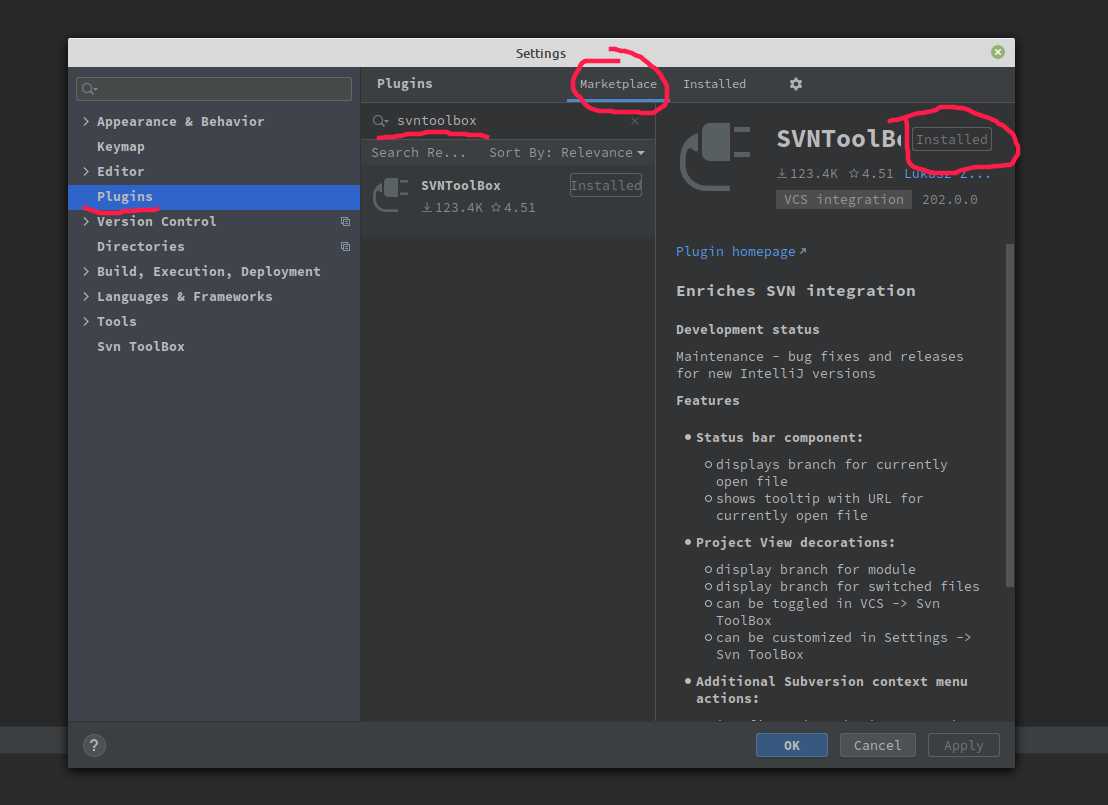This screenshot has height=805, width=1108.
Task: Click the settings search field
Action: pyautogui.click(x=213, y=88)
